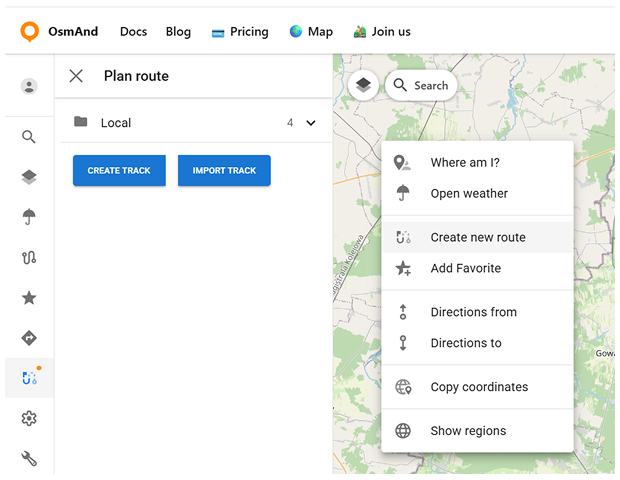Viewport: 620px width, 480px height.
Task: Close the Plan route panel
Action: pyautogui.click(x=76, y=76)
